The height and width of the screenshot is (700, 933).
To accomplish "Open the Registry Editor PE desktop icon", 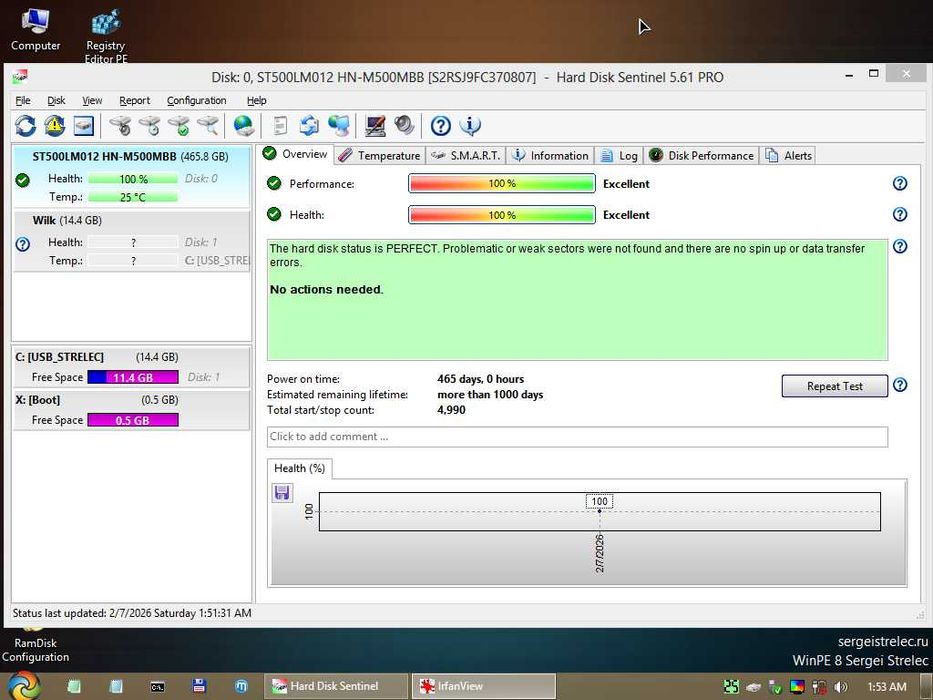I will (106, 36).
